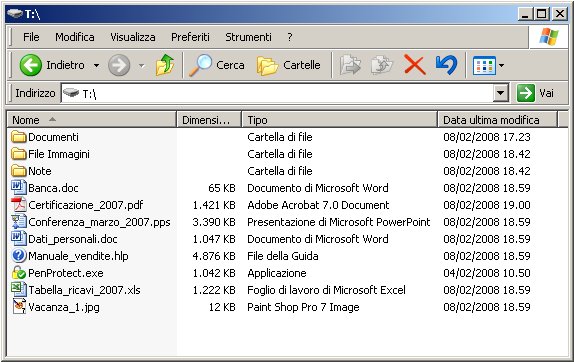Select Vacanza_1.jpg image icon
Image resolution: width=574 pixels, height=362 pixels.
[x=19, y=307]
